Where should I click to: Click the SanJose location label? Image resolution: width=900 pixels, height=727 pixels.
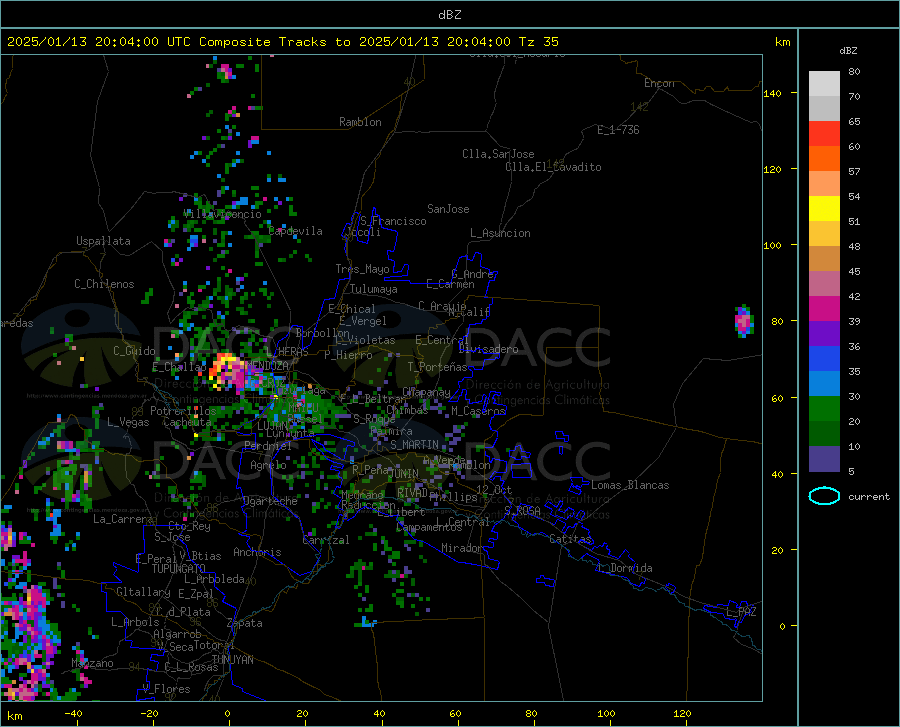(x=448, y=209)
